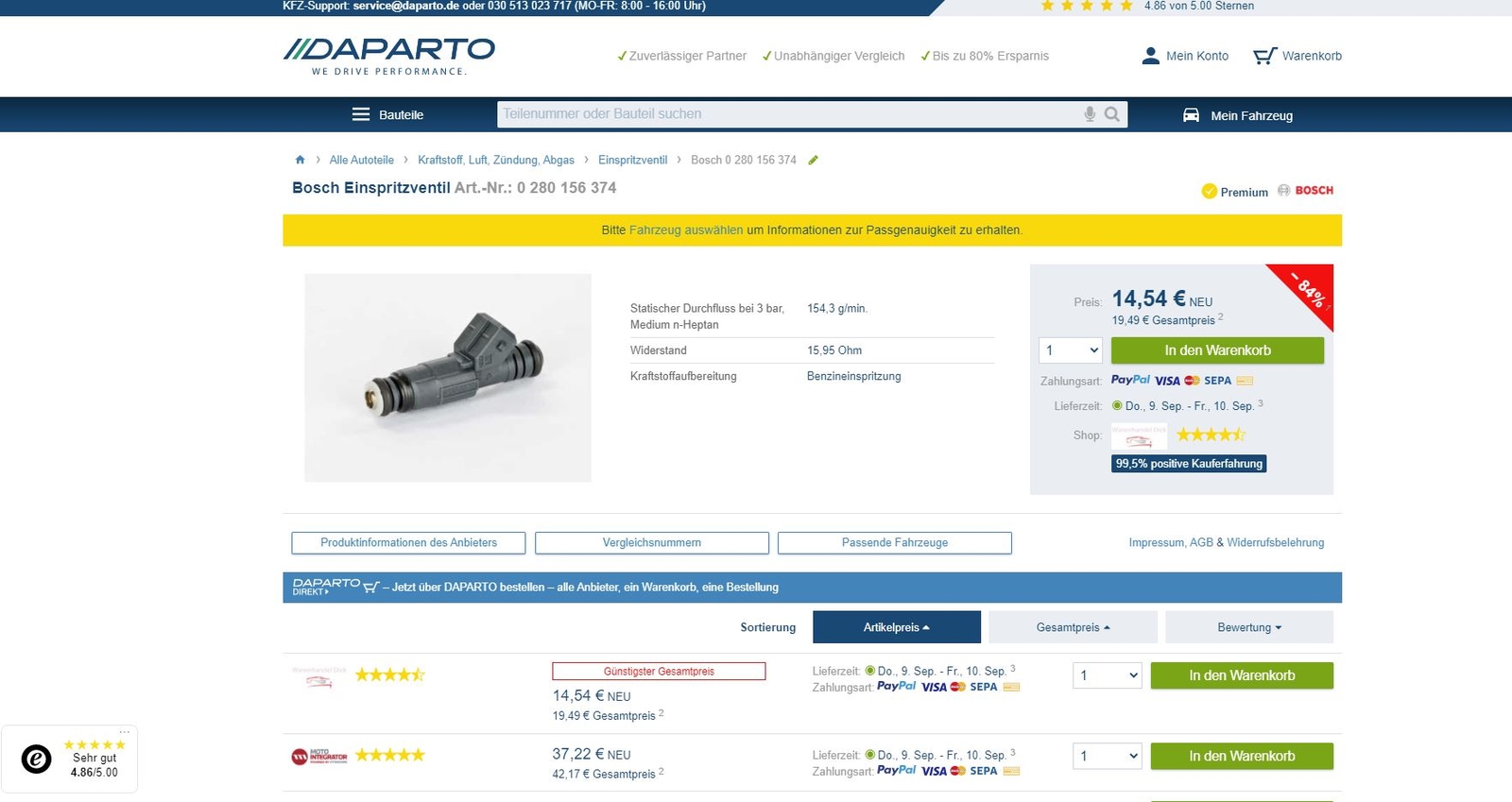Viewport: 1512px width, 802px height.
Task: Open the Warenkorb shopping cart icon
Action: (x=1264, y=56)
